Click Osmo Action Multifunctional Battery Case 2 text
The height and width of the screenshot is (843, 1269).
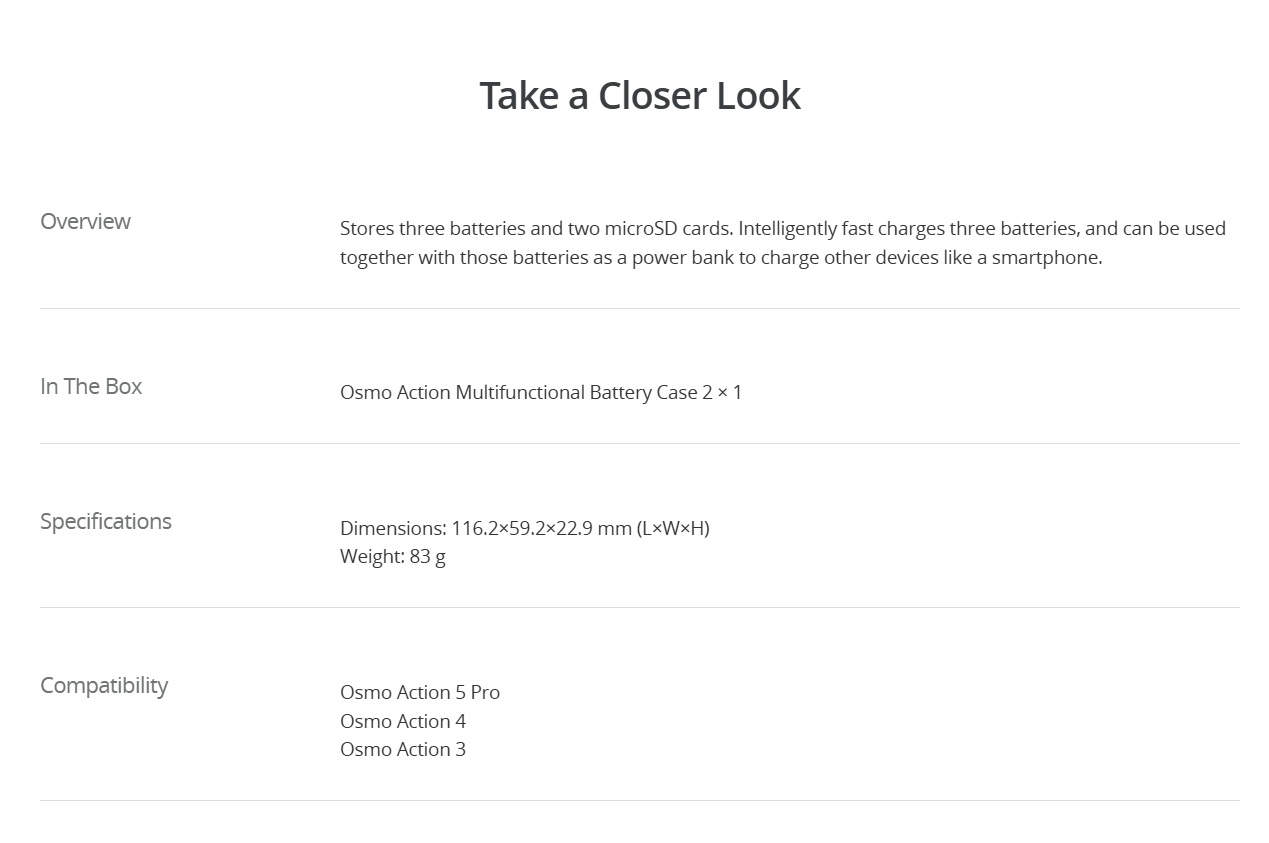click(526, 392)
